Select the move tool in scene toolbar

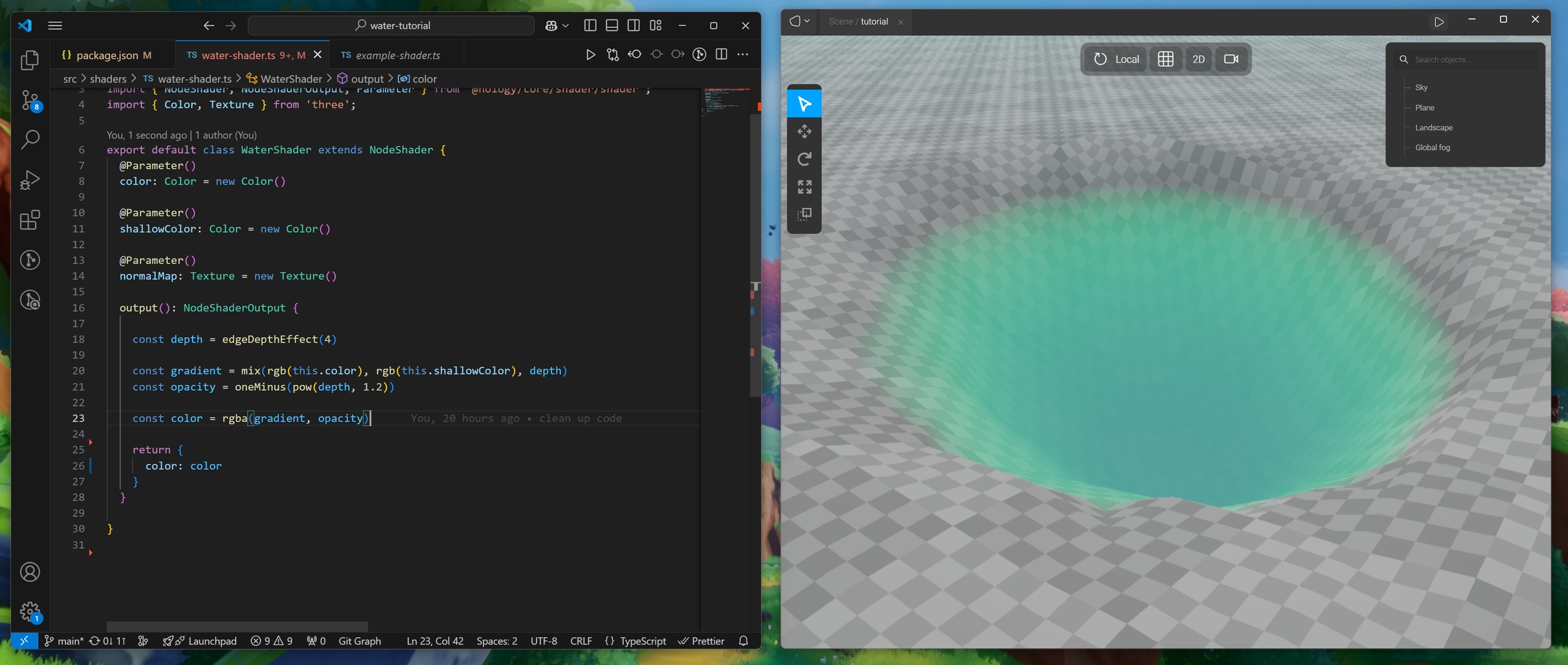(804, 131)
